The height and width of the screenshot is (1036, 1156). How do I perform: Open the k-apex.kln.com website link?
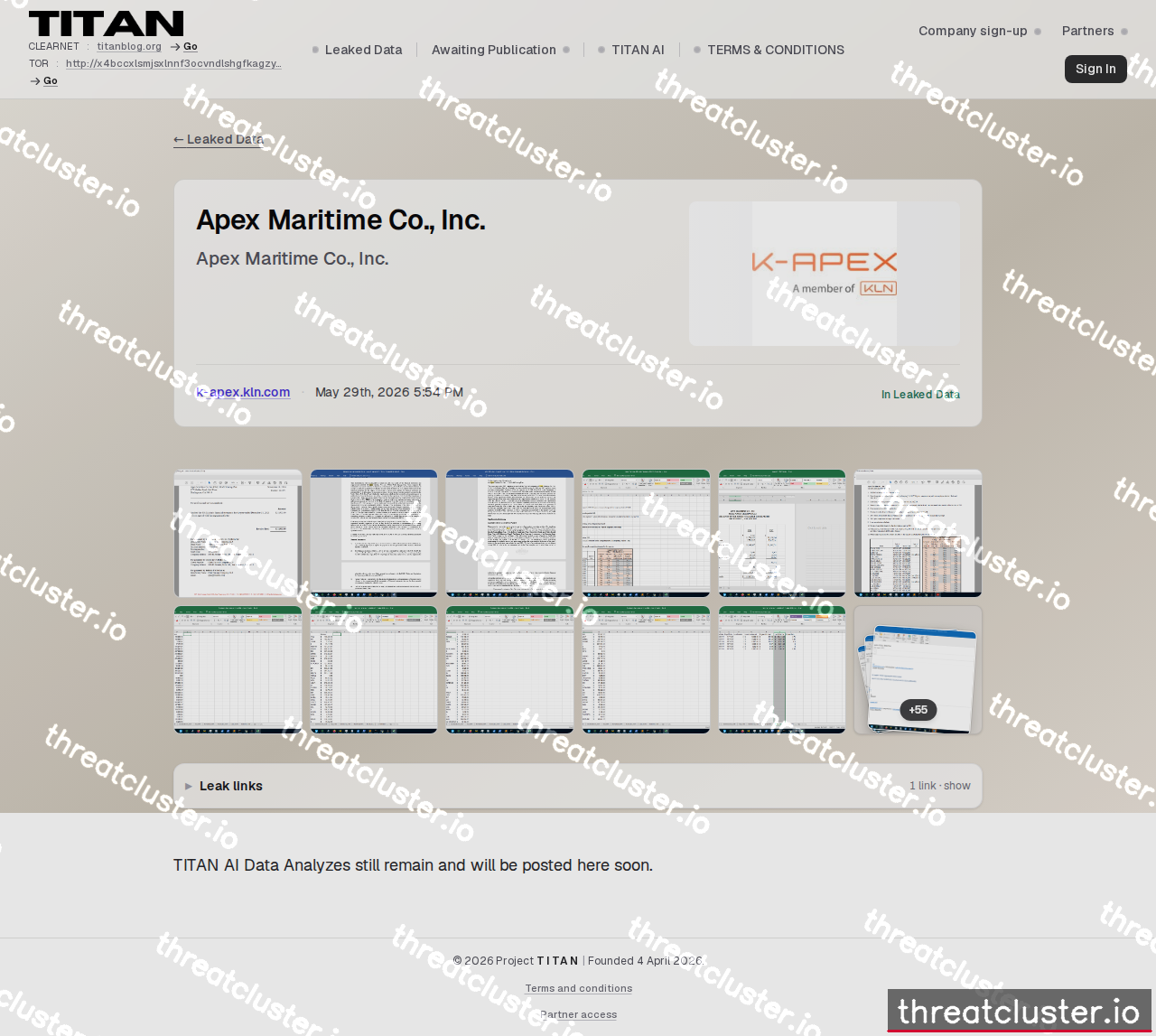(243, 392)
